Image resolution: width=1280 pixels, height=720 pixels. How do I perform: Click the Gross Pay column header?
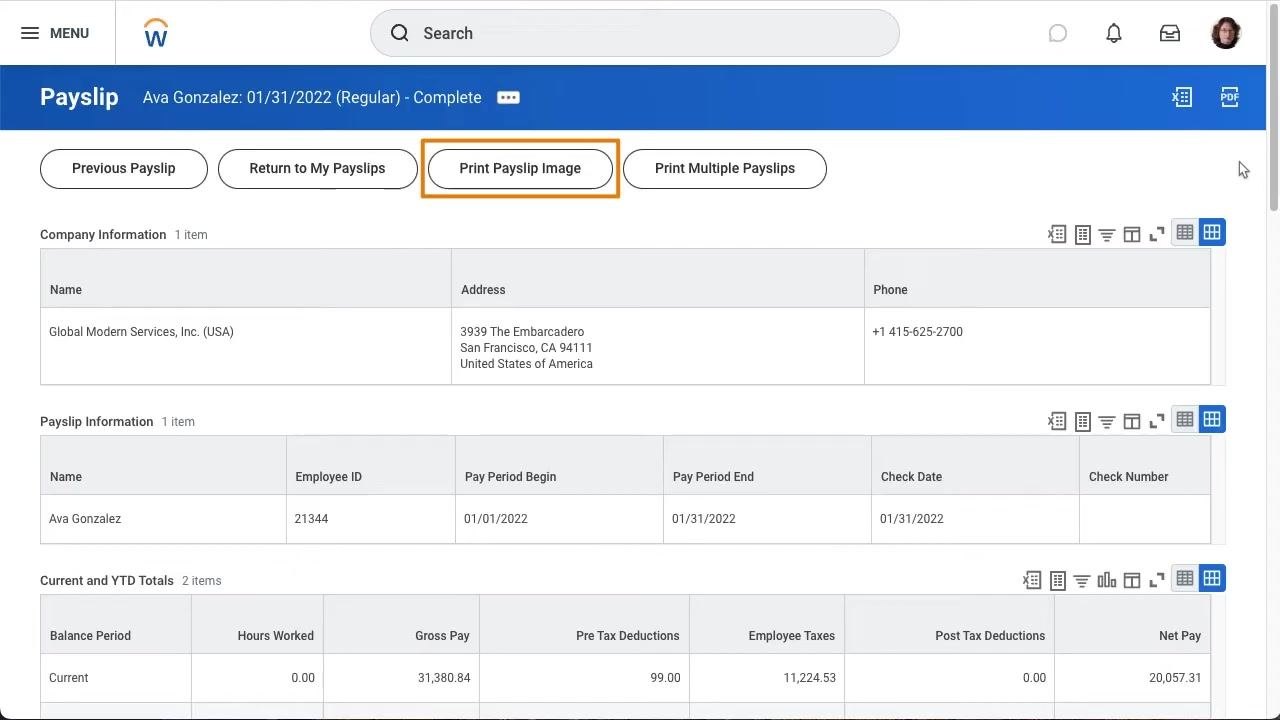point(401,625)
